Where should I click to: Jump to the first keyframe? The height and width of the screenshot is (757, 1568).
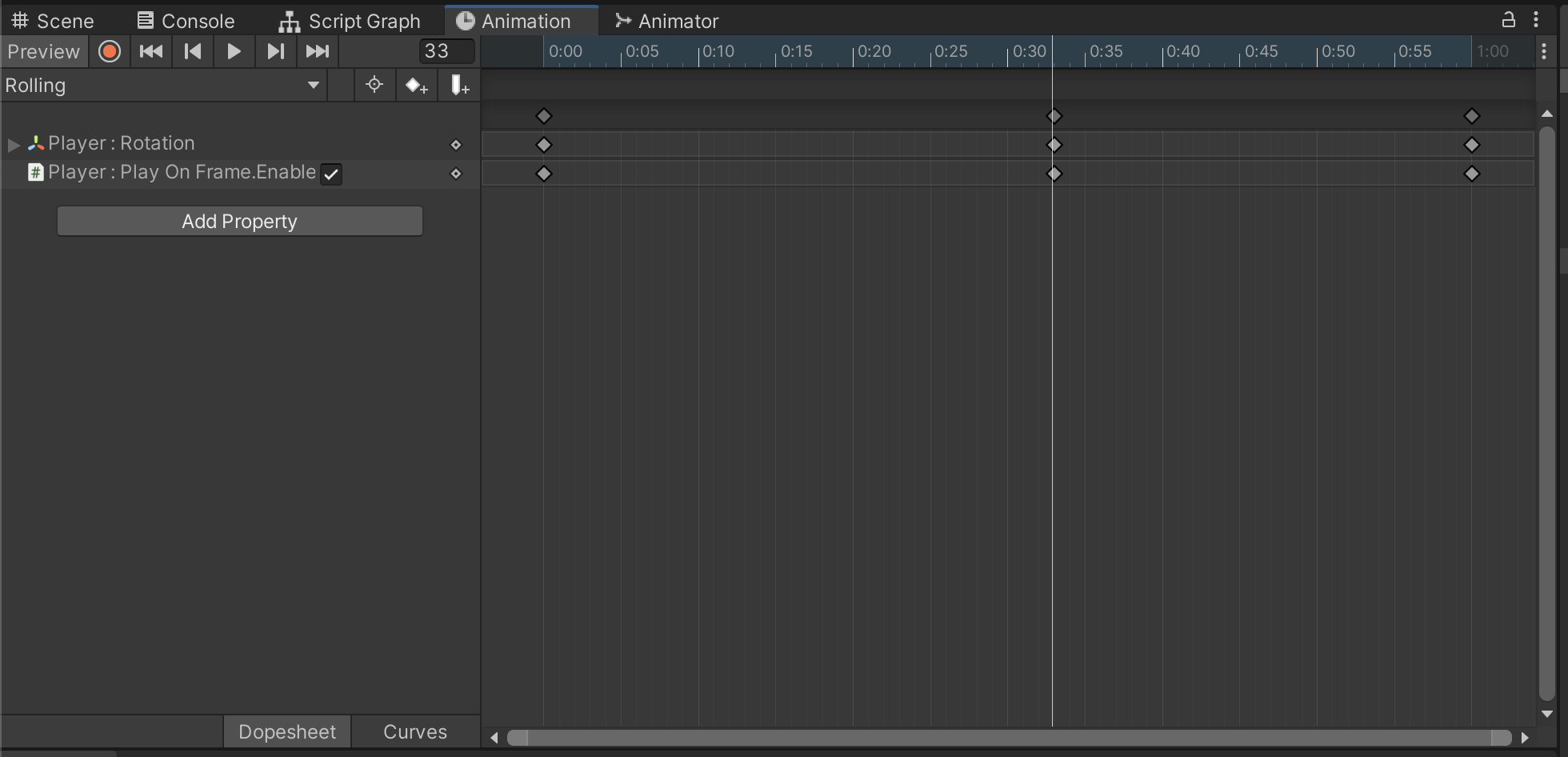coord(151,51)
